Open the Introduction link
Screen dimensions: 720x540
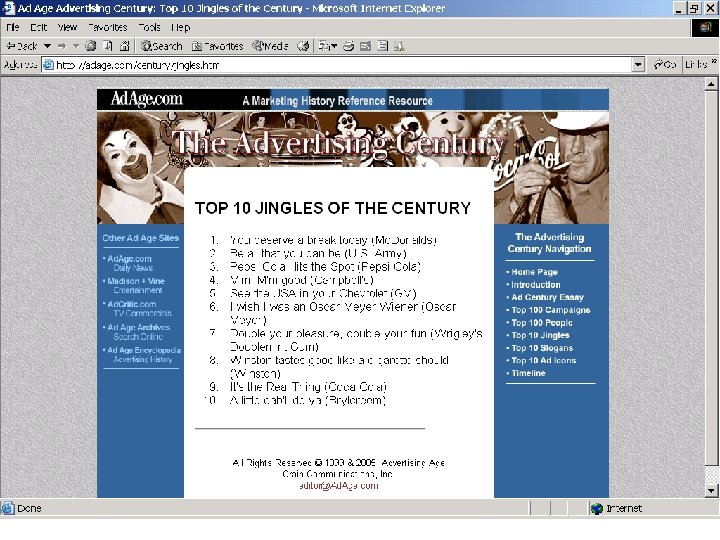pos(536,285)
